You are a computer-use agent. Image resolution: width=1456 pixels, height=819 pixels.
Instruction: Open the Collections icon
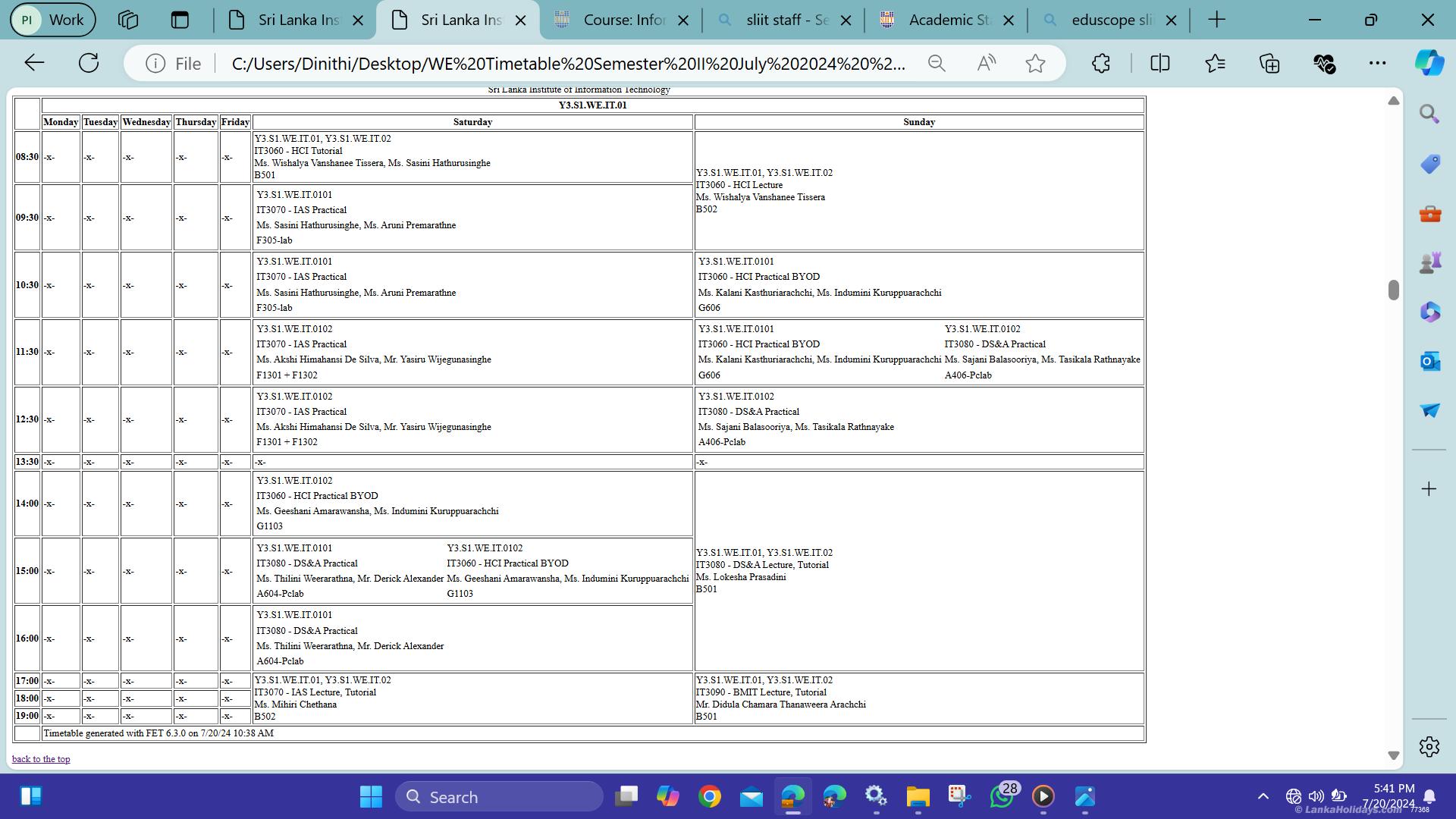tap(1269, 64)
